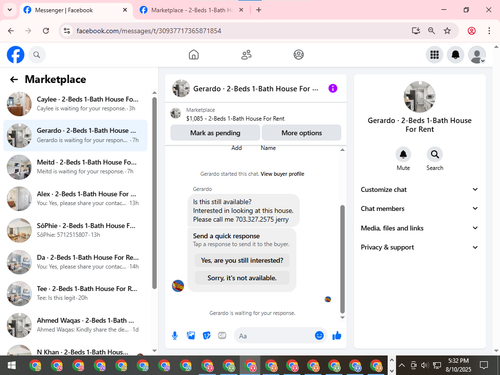Send 'Sorry, it's not available.' quick response
Viewport: 500px width, 375px height.
pyautogui.click(x=242, y=278)
